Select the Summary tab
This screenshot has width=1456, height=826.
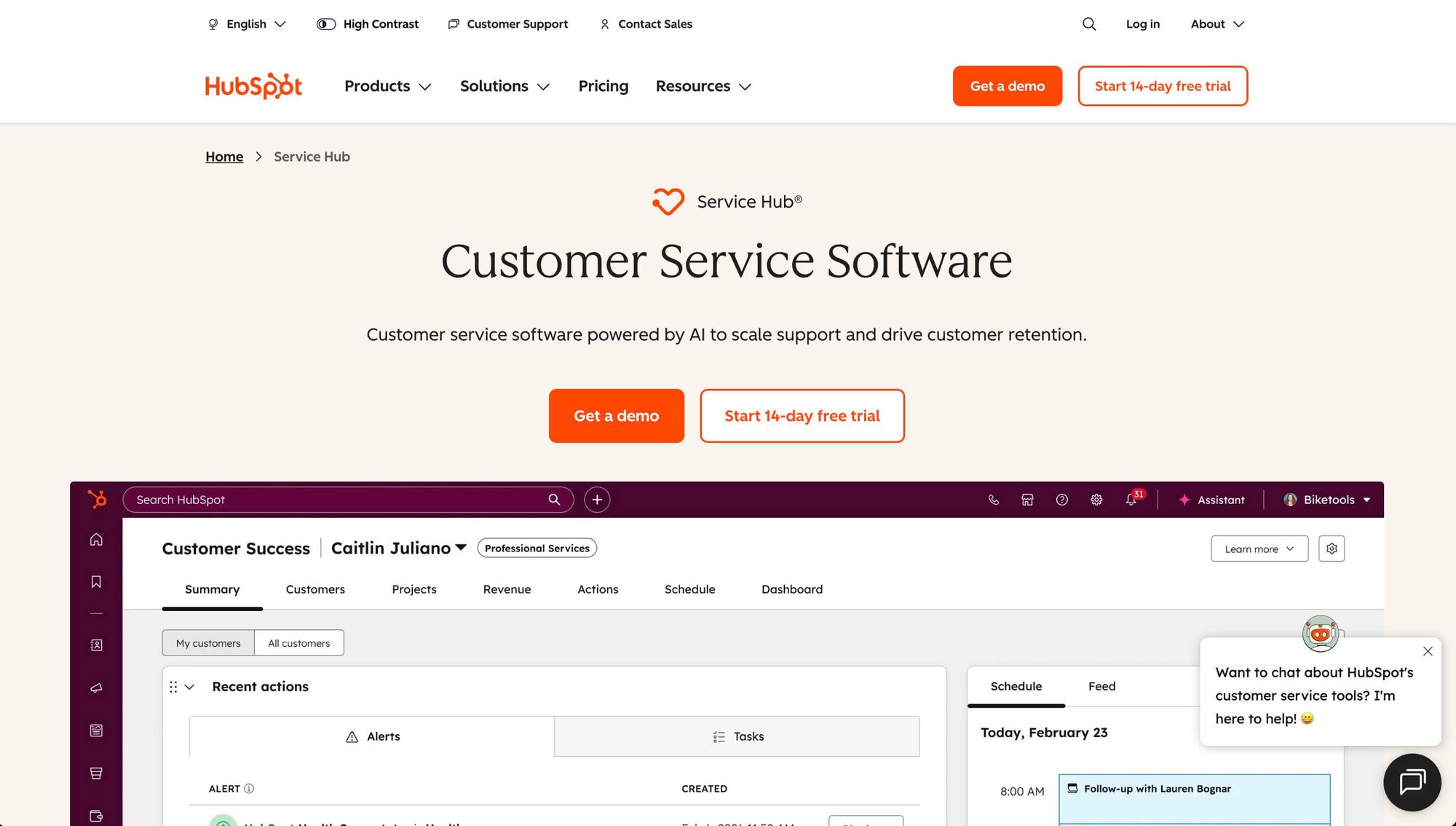point(212,589)
